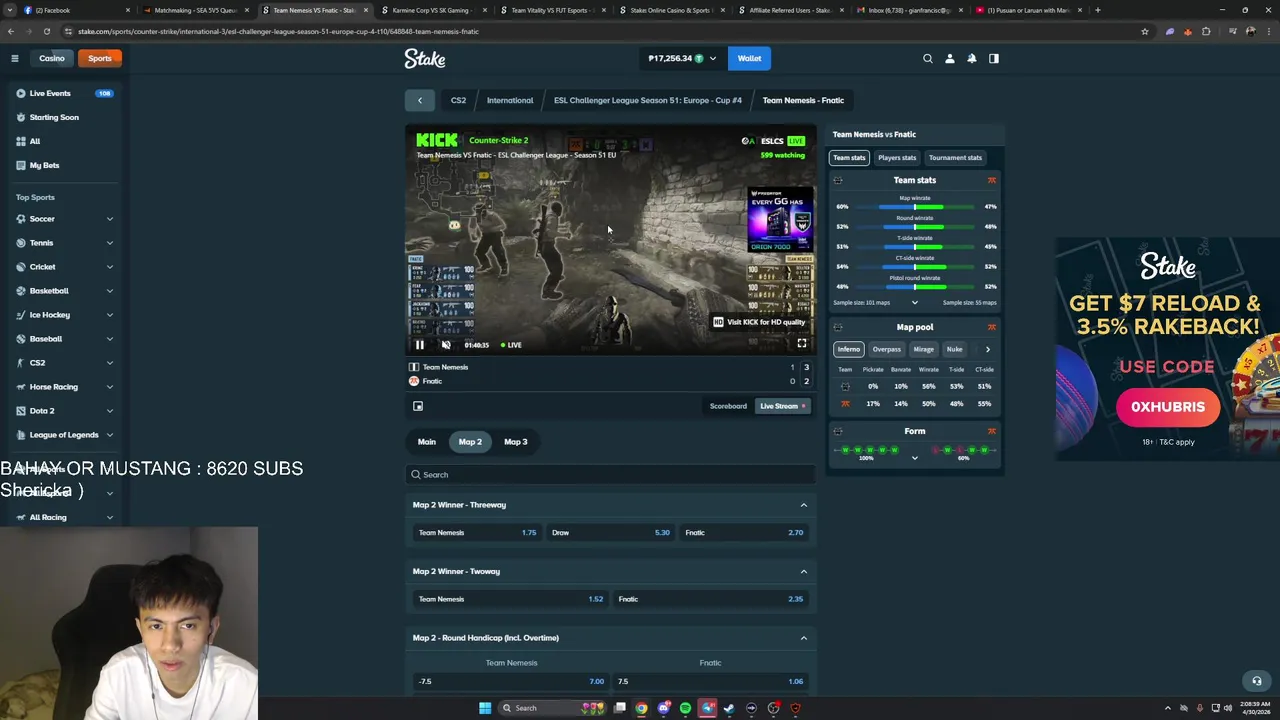Select the Main markets tab
1280x720 pixels.
tap(427, 442)
